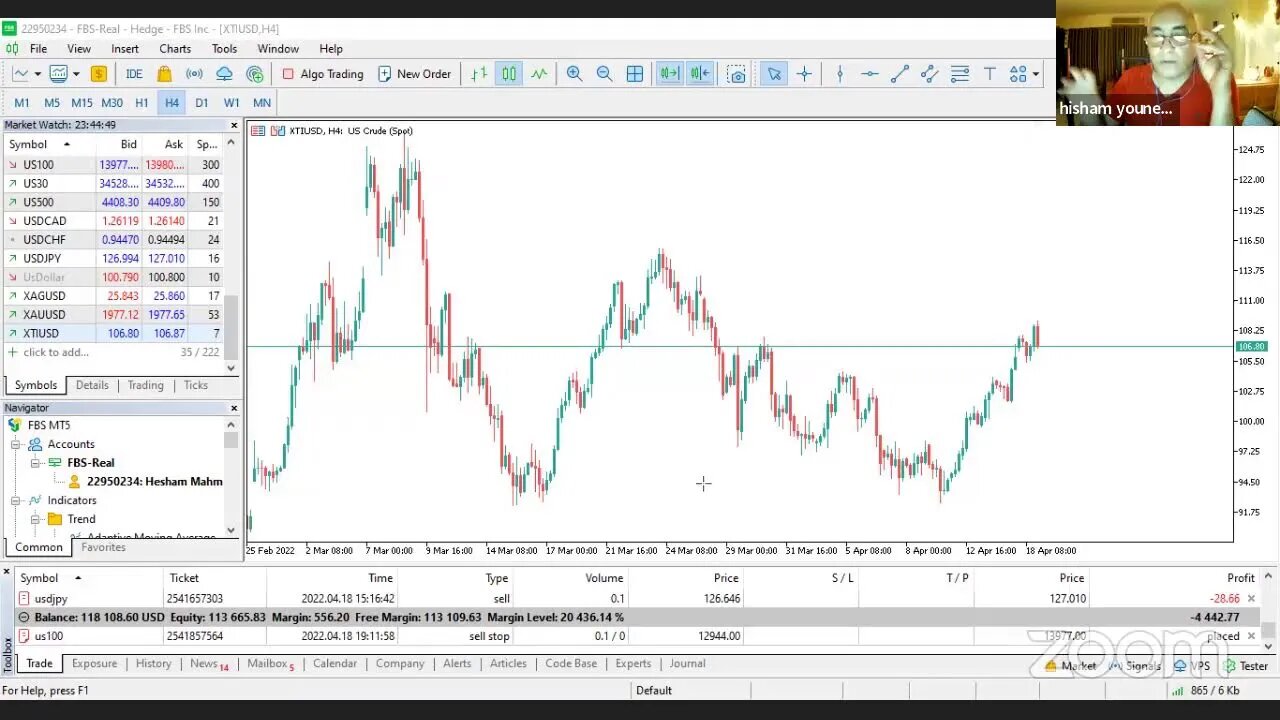Screen dimensions: 1280x720
Task: Open profiles dropdown arrow
Action: [x=75, y=74]
